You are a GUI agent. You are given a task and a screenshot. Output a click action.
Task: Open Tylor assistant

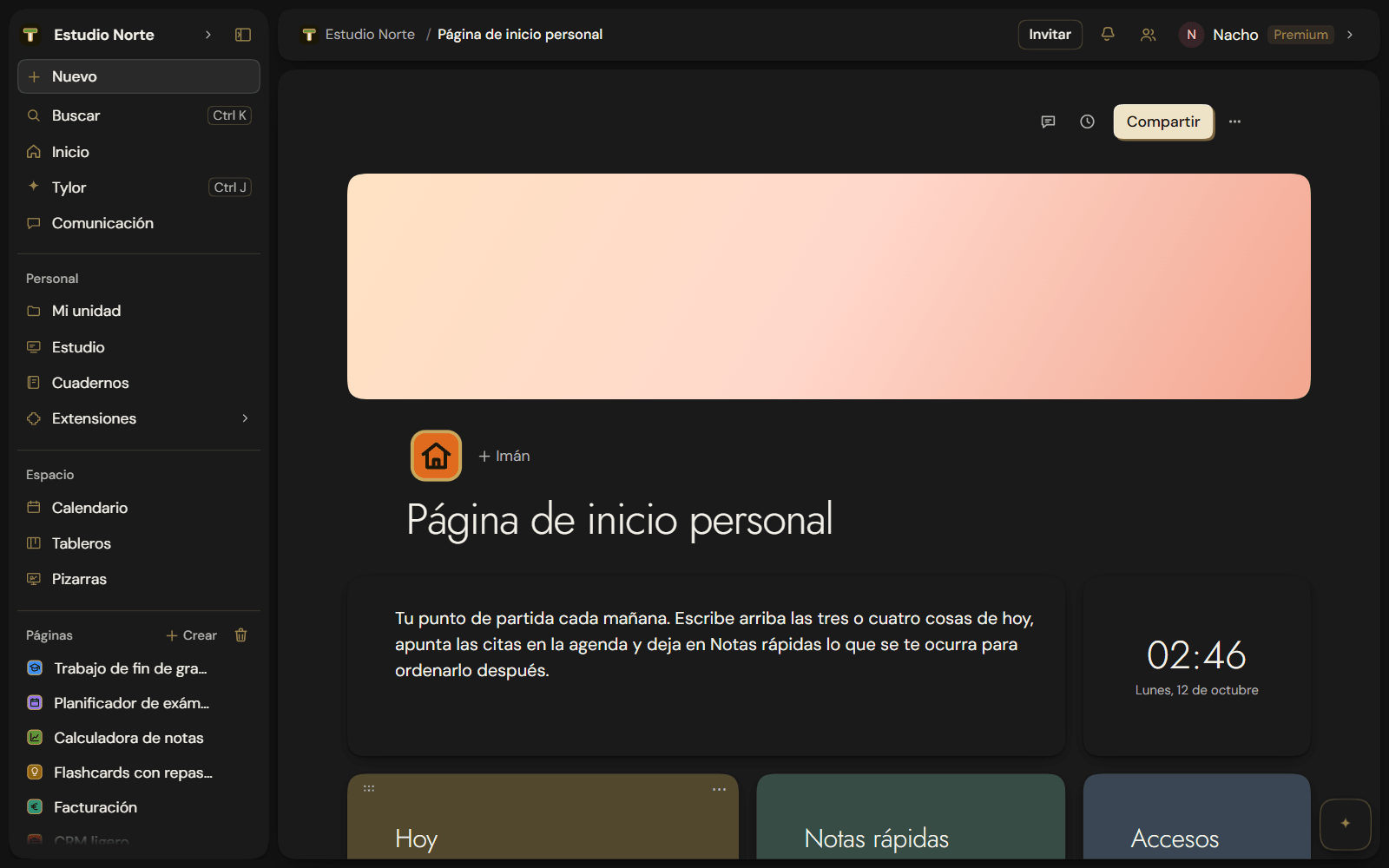tap(139, 187)
